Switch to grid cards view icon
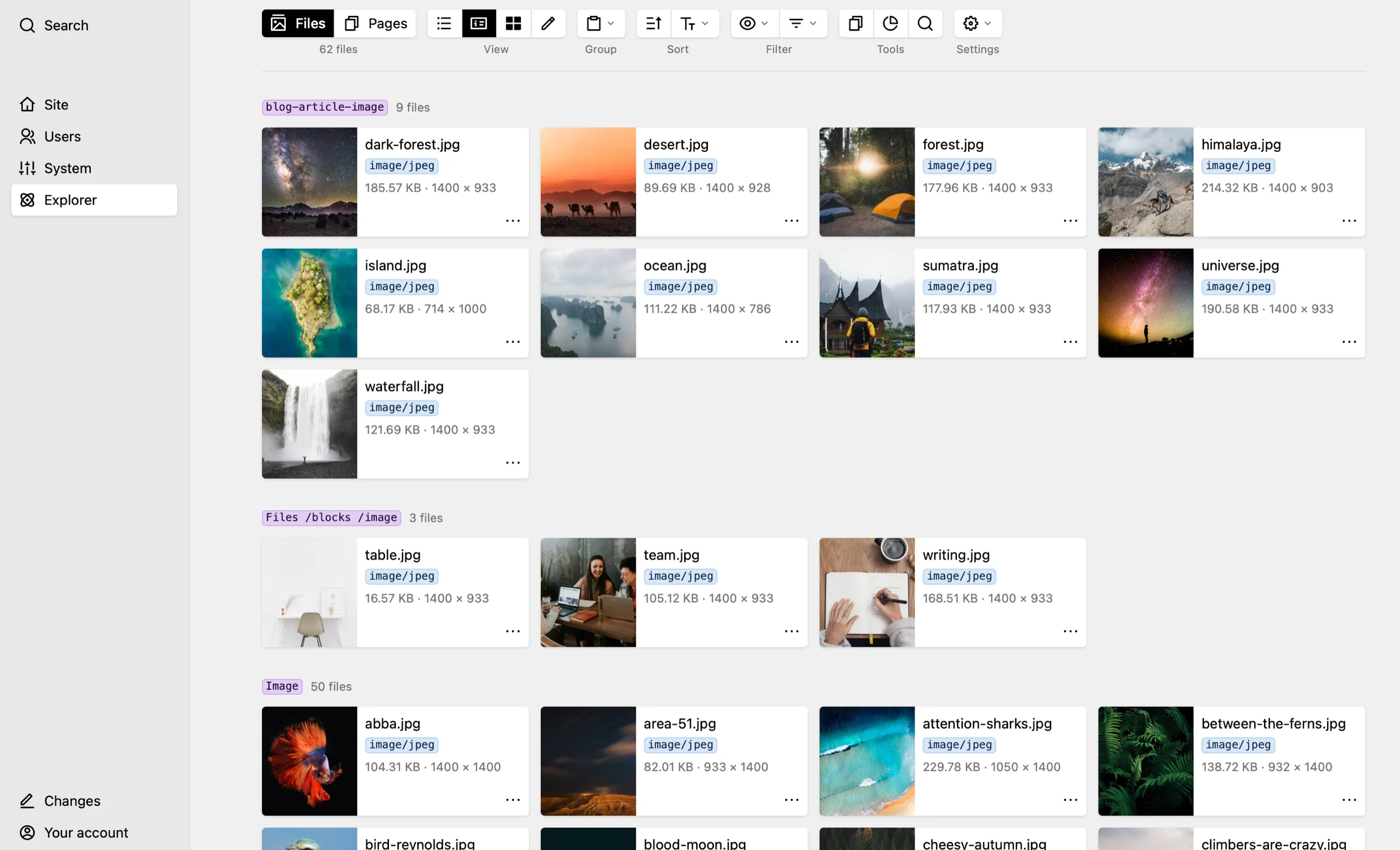 pos(514,23)
